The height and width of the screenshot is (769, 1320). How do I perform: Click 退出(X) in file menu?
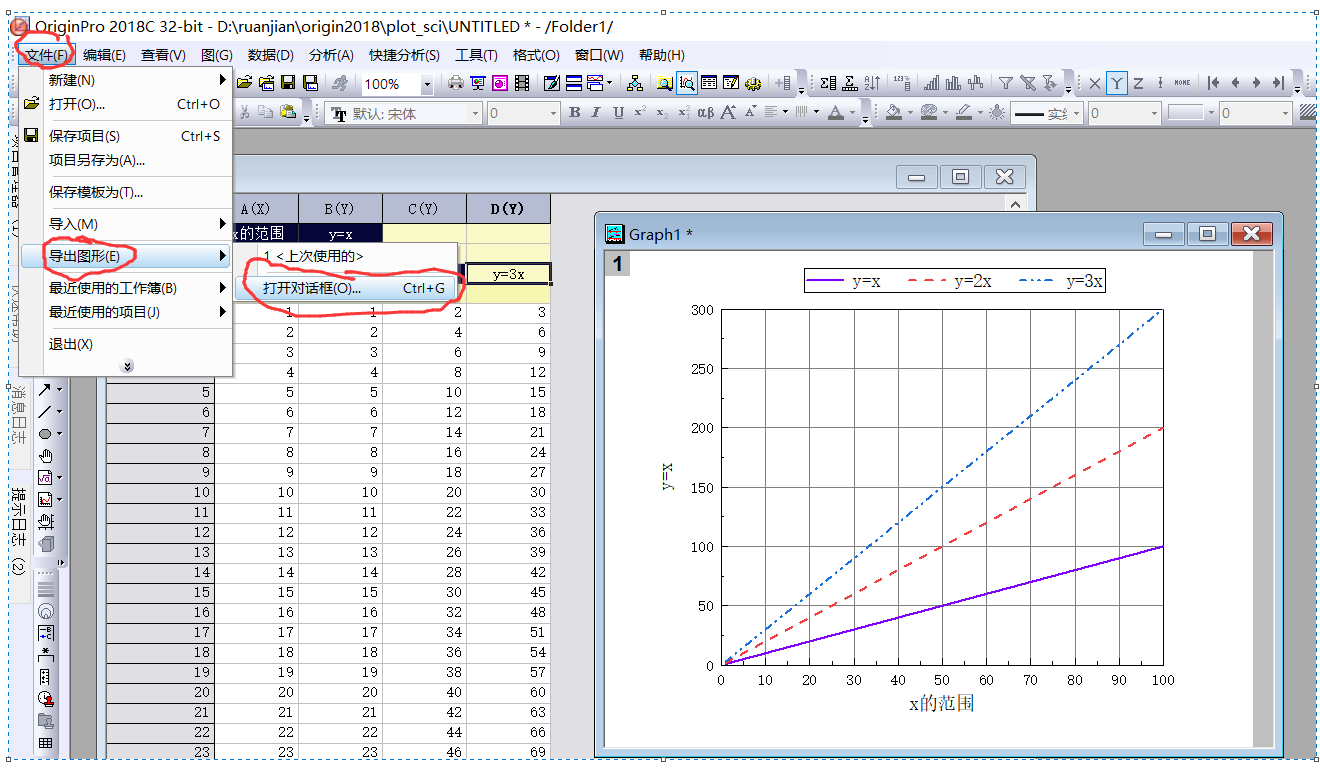[x=126, y=344]
